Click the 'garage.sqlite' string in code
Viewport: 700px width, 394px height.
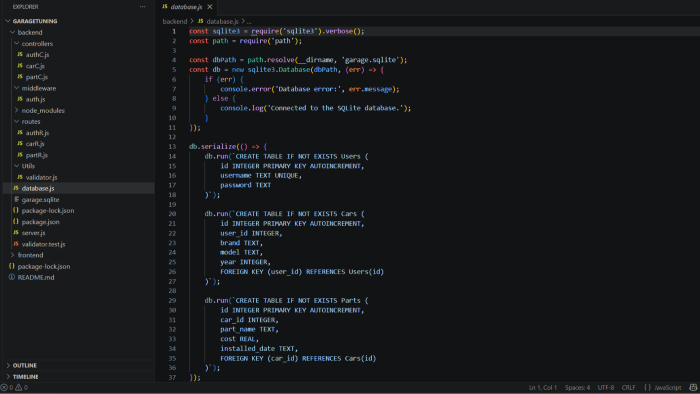point(370,60)
